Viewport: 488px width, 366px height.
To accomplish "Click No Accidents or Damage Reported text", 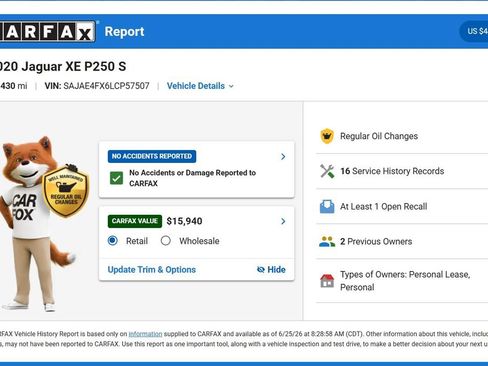I will click(193, 178).
